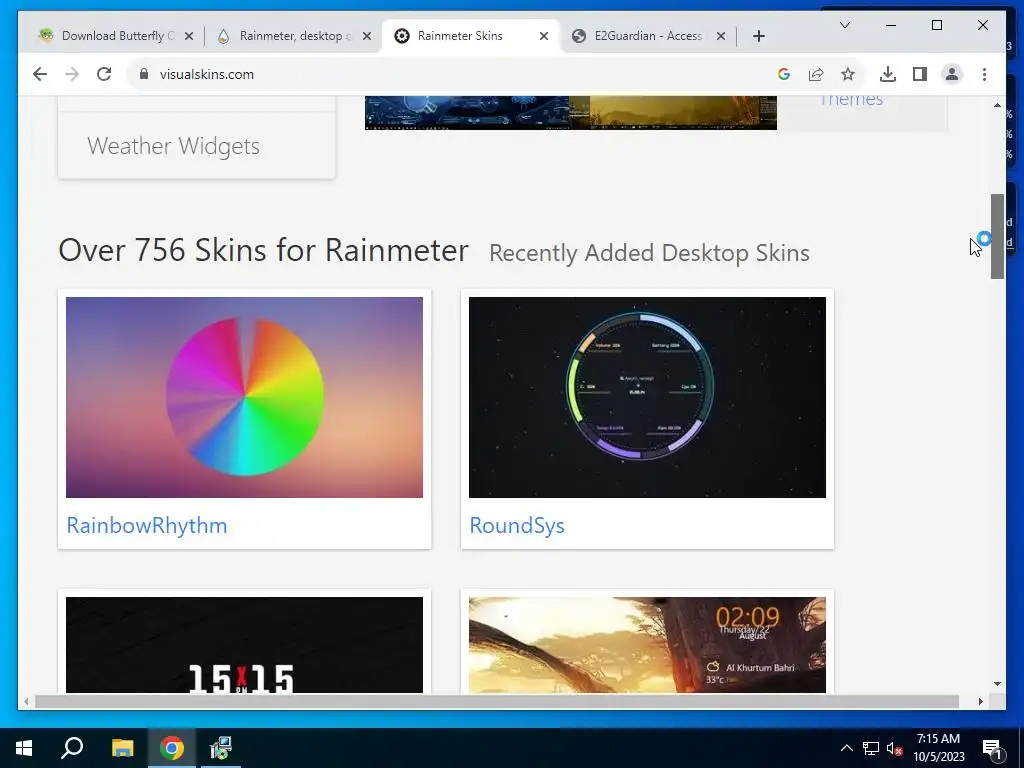Click the scroll right arrow
The image size is (1024, 768).
coord(981,701)
